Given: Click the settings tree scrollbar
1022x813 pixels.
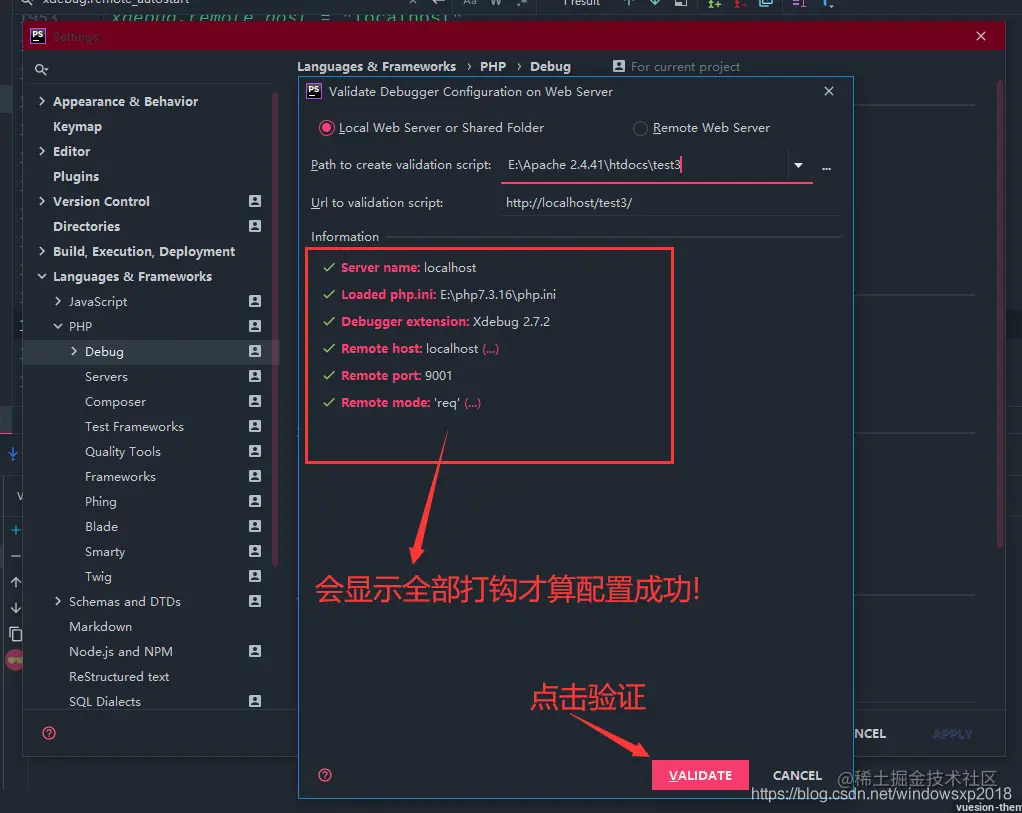Looking at the screenshot, I should pos(275,329).
